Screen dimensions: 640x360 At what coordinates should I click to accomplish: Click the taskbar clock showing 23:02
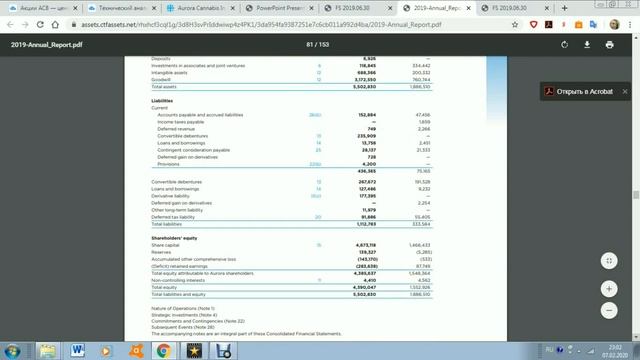click(615, 351)
